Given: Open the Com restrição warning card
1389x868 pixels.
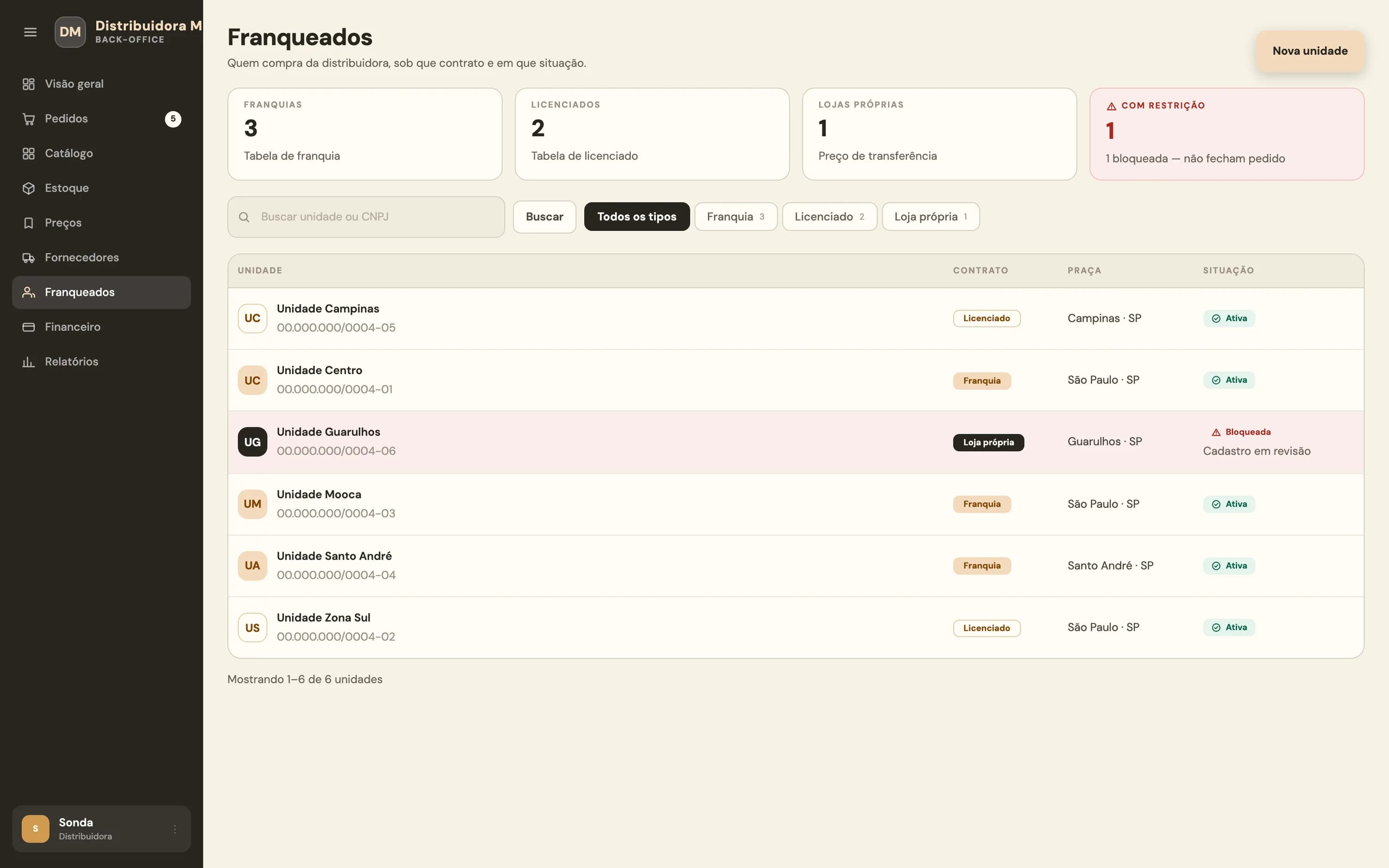Looking at the screenshot, I should click(x=1226, y=134).
